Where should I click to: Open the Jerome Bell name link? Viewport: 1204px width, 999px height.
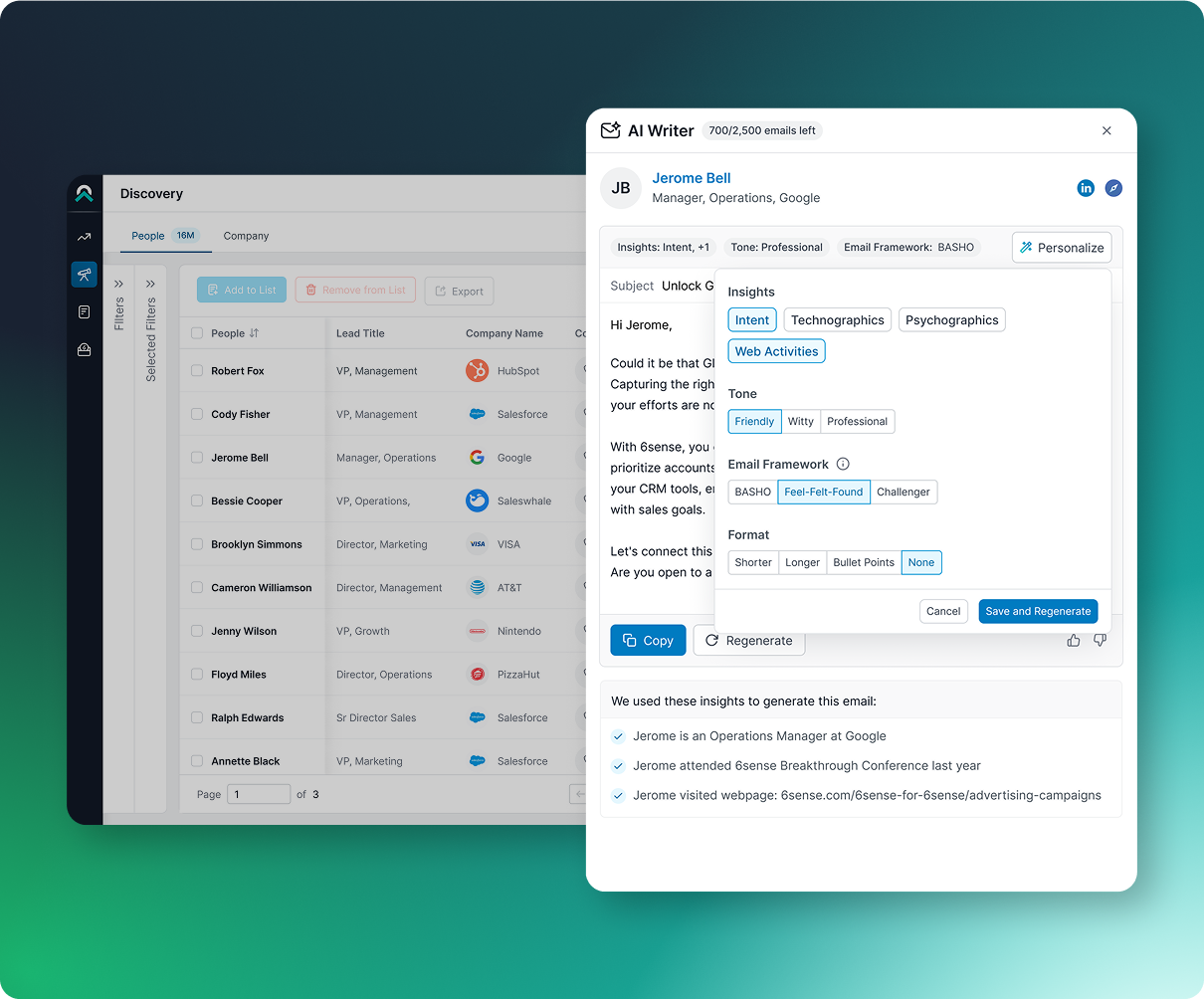pos(692,178)
